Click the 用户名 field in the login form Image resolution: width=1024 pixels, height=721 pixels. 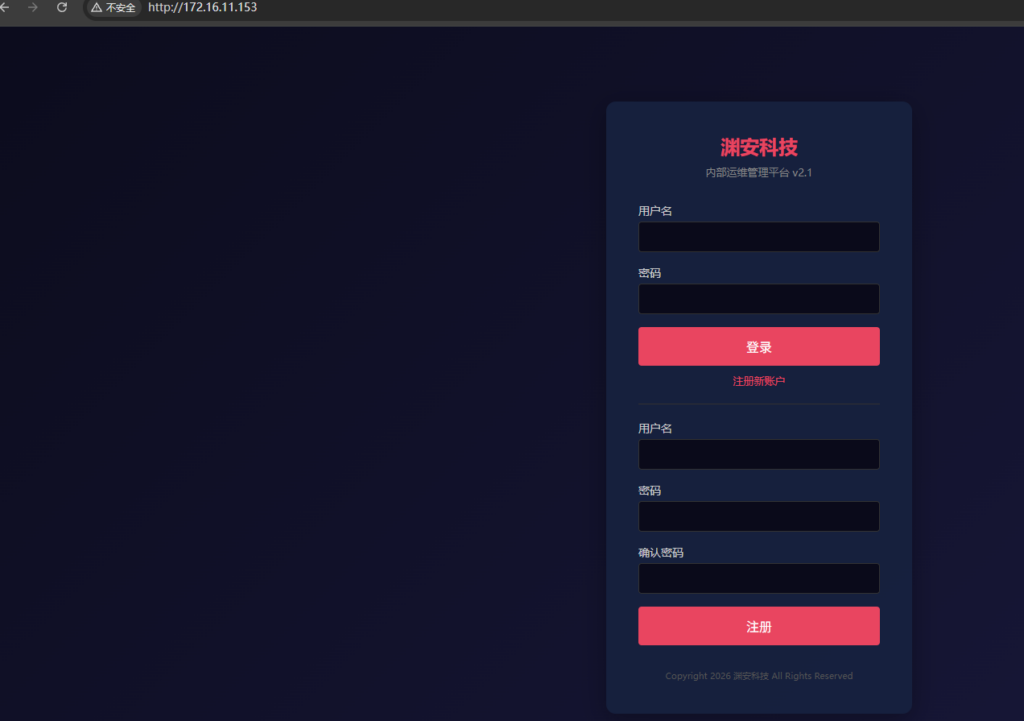(x=758, y=237)
